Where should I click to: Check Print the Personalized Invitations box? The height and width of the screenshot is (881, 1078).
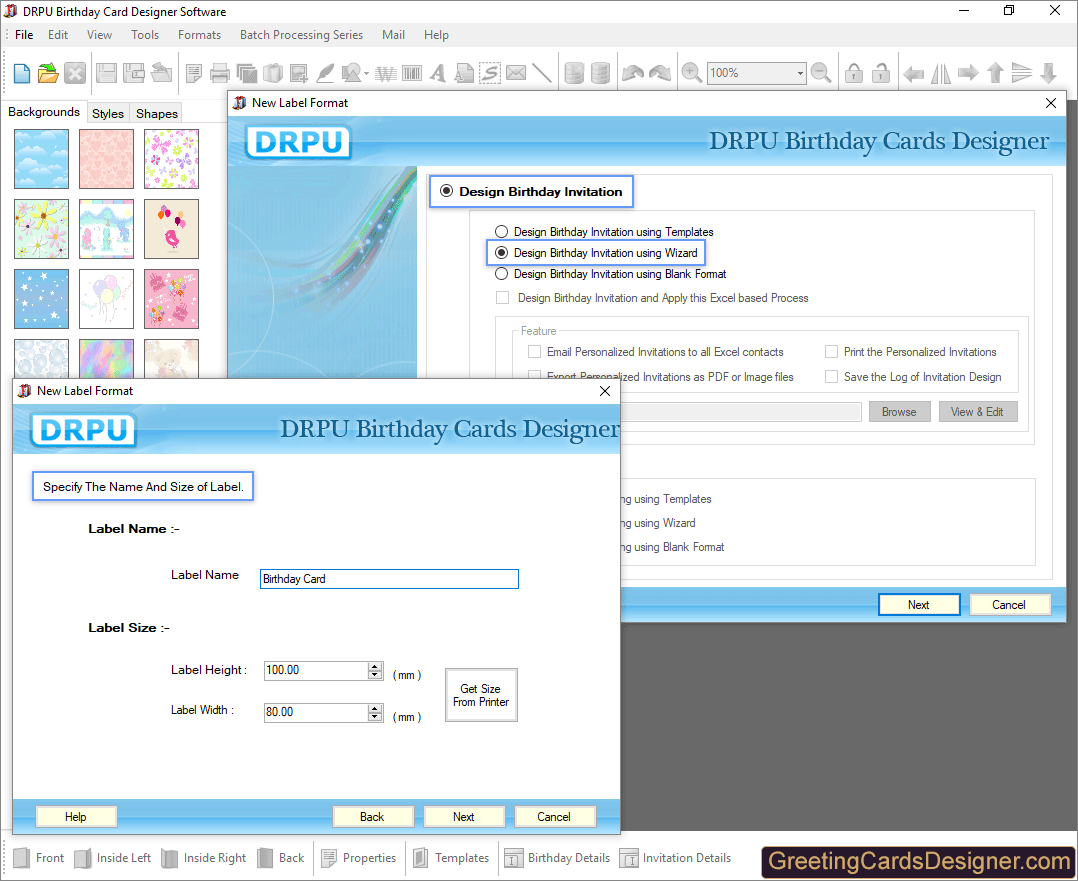click(831, 351)
